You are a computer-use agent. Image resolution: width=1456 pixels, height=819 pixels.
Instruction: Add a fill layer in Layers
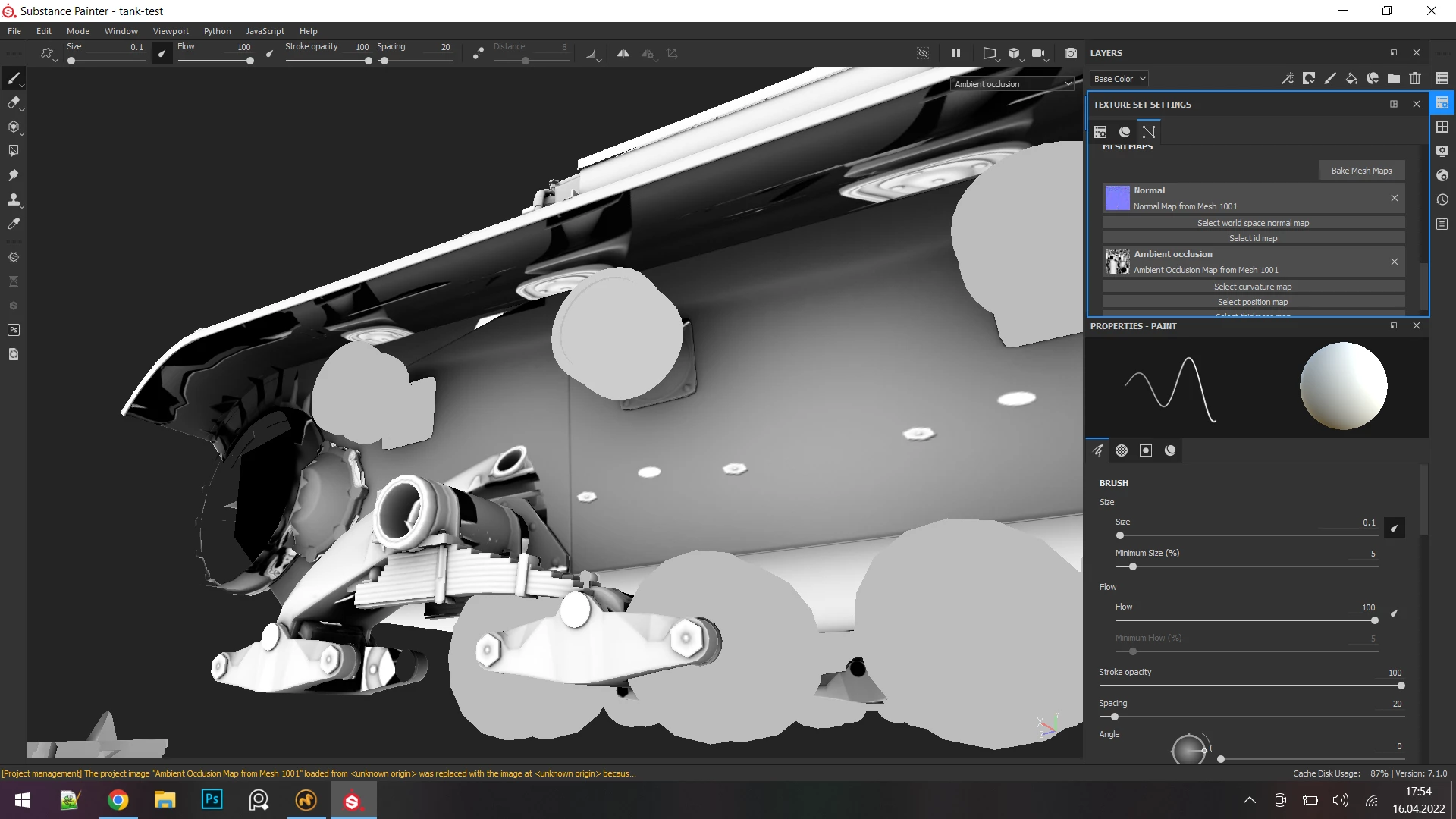[x=1351, y=78]
